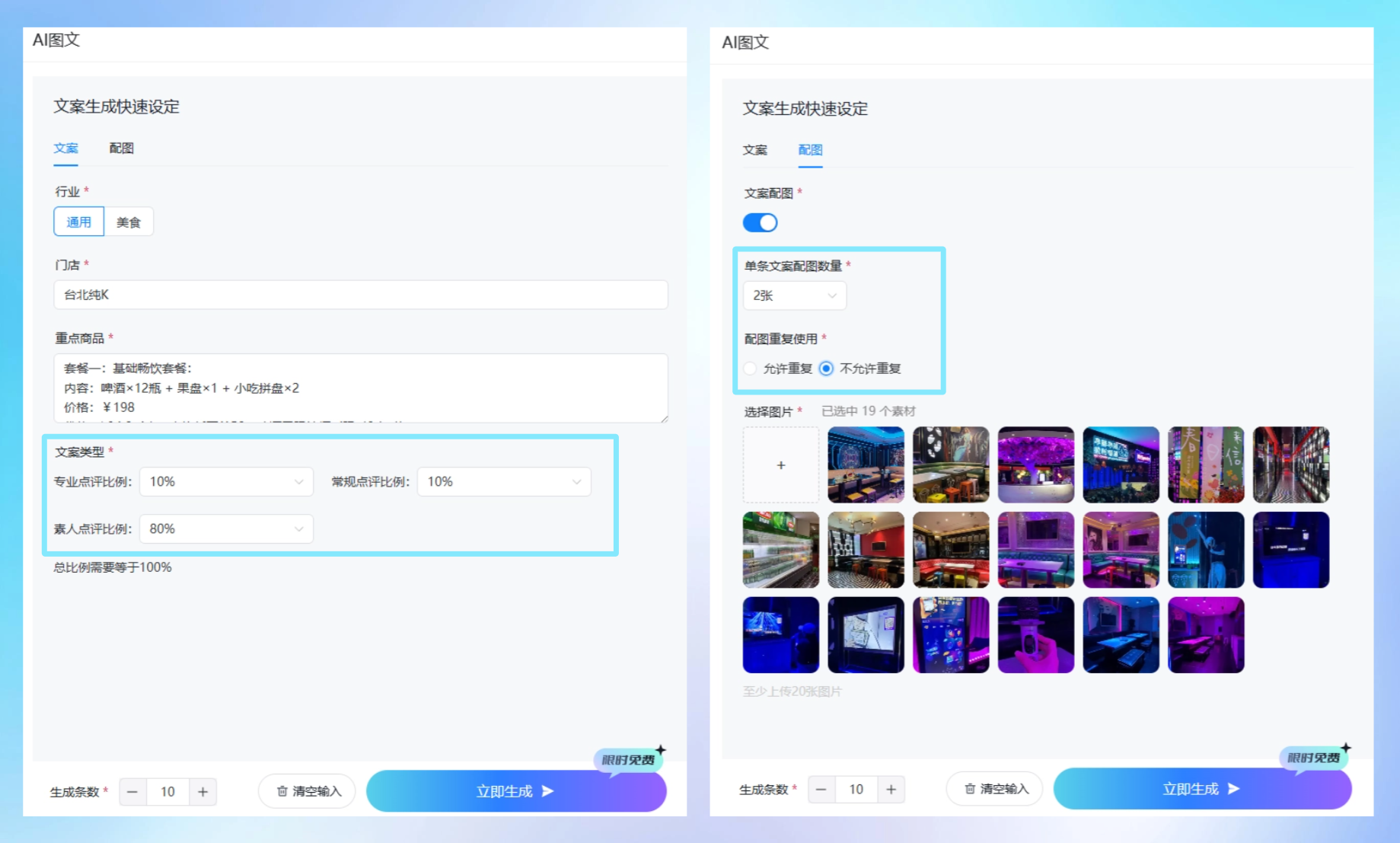Click the trash icon of 清空输入 under the image grid
Screen dimensions: 1400x843
coord(970,789)
